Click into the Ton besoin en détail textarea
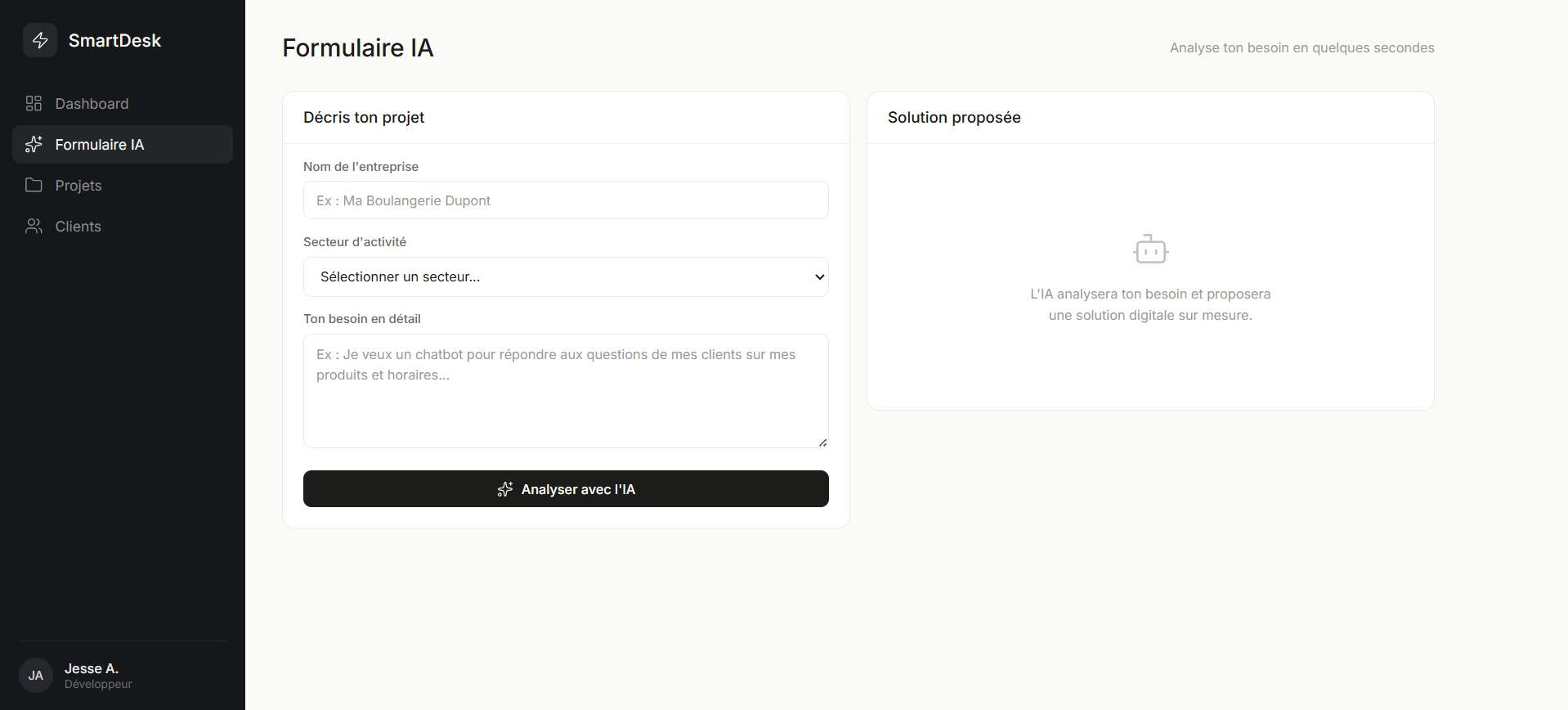 (x=566, y=391)
